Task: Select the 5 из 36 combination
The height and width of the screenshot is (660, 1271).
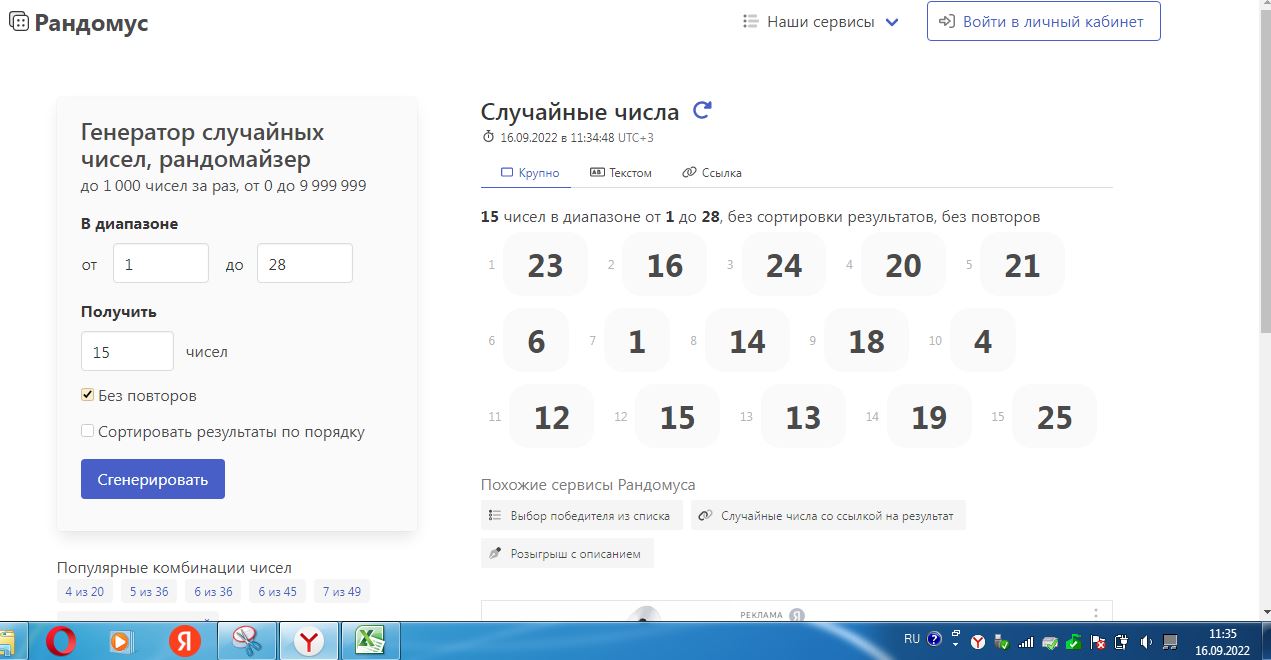Action: point(149,591)
